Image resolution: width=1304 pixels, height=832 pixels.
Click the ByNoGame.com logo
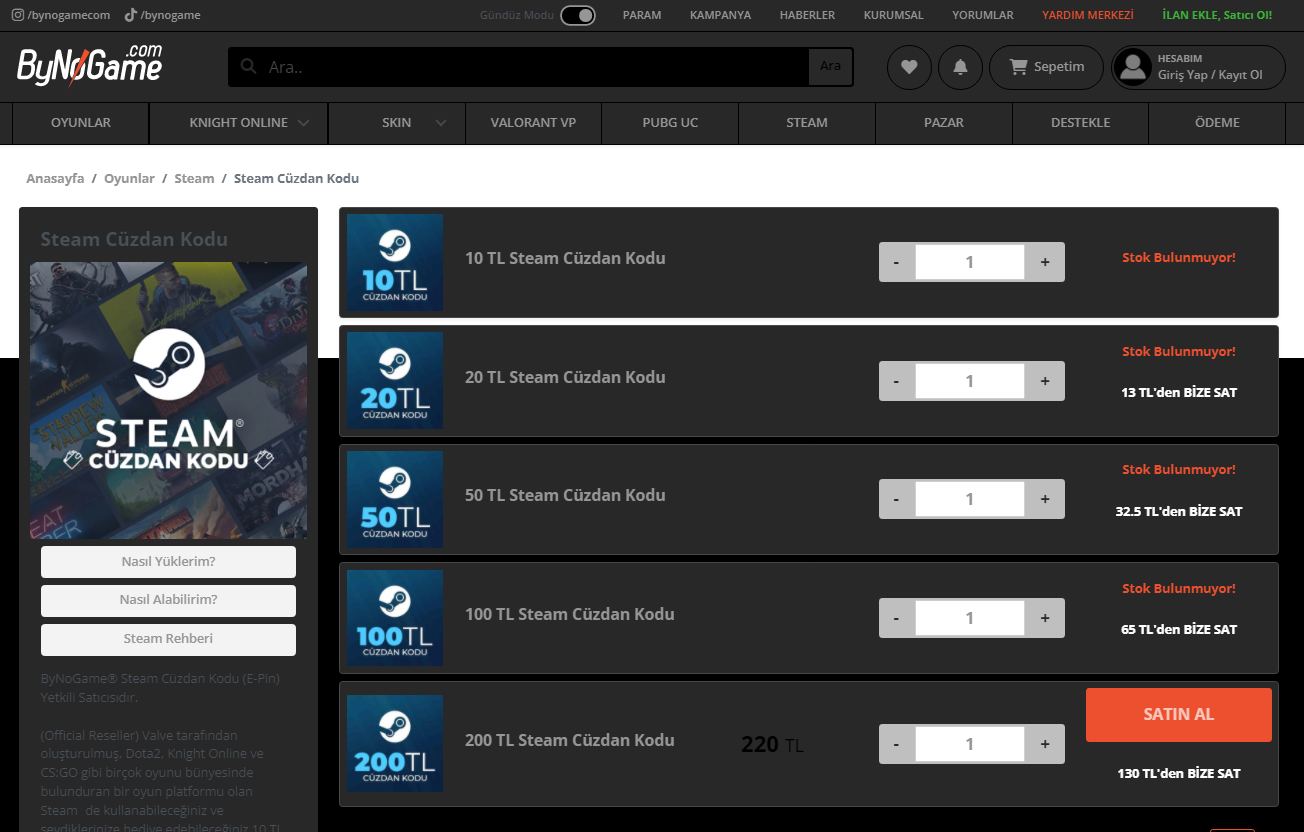90,64
